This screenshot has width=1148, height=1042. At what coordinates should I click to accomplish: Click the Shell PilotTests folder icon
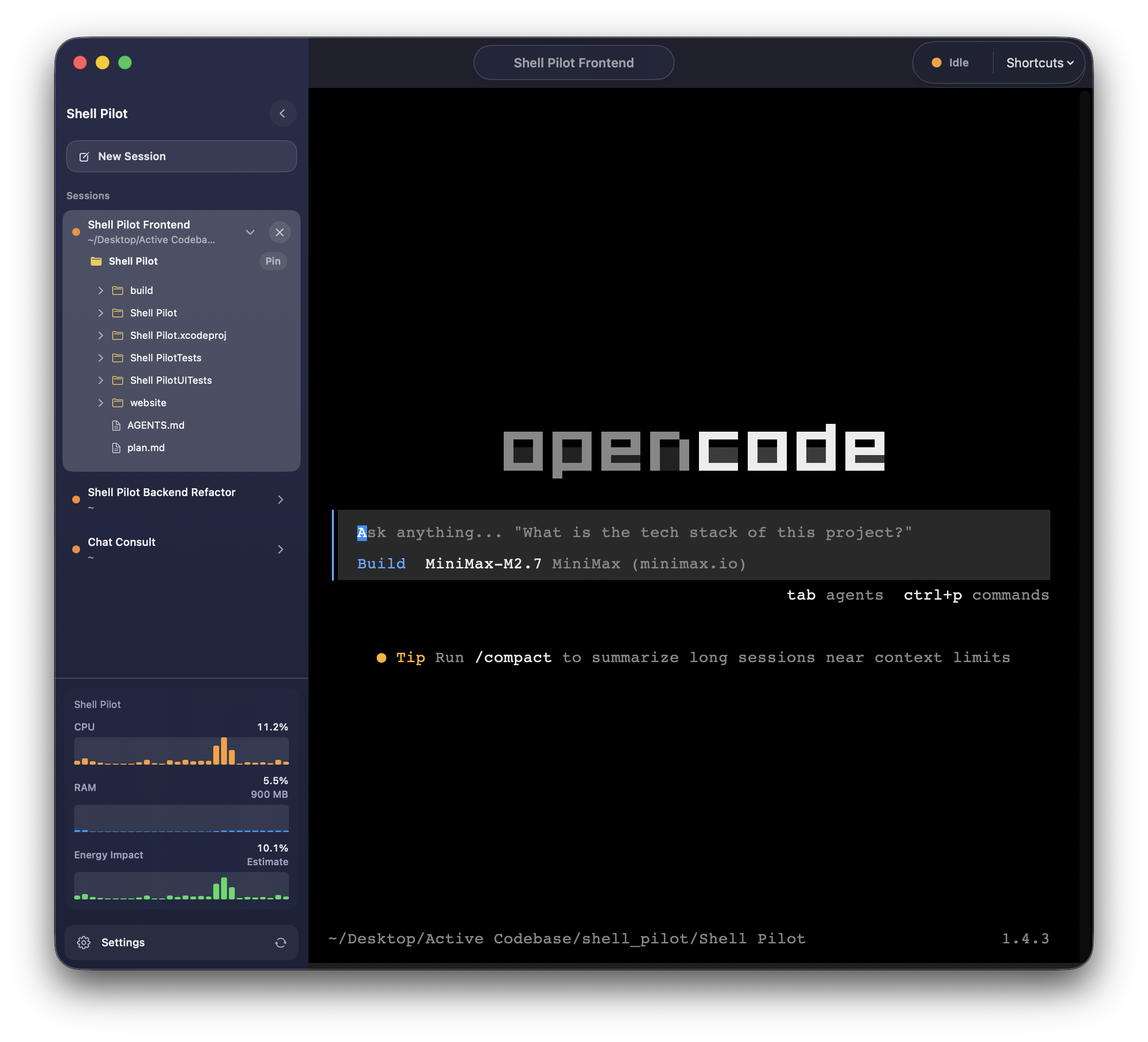click(x=118, y=358)
